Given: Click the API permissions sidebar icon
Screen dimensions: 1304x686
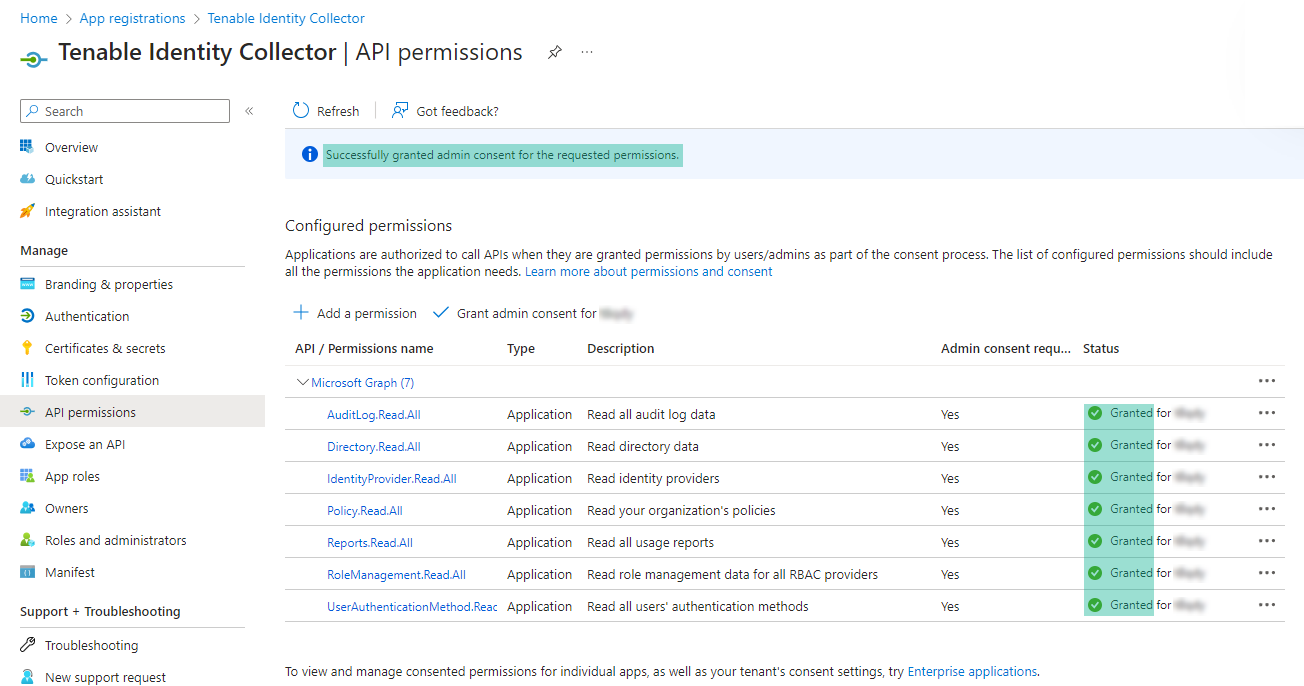Looking at the screenshot, I should coord(27,412).
